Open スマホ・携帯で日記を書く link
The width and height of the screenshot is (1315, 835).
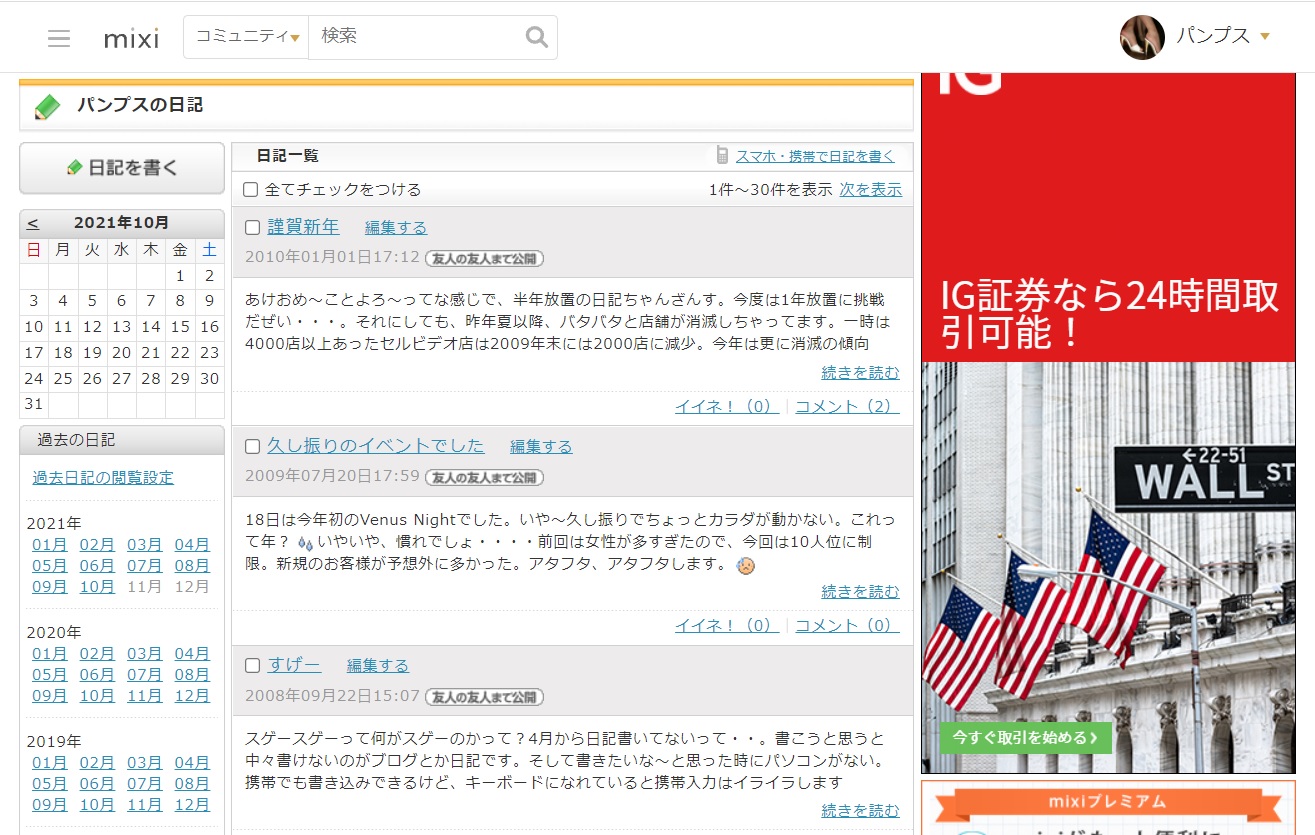coord(815,156)
